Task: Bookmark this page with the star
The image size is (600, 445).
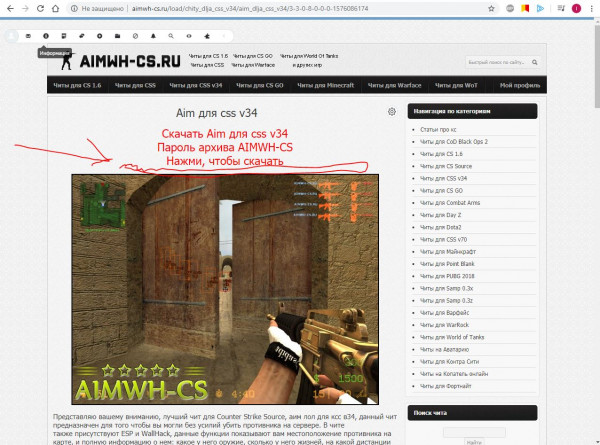Action: (x=491, y=8)
